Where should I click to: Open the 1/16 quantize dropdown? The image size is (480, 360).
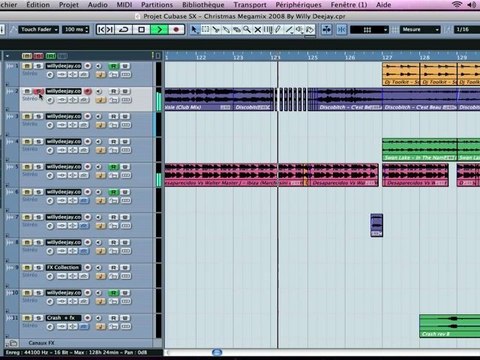pyautogui.click(x=467, y=30)
